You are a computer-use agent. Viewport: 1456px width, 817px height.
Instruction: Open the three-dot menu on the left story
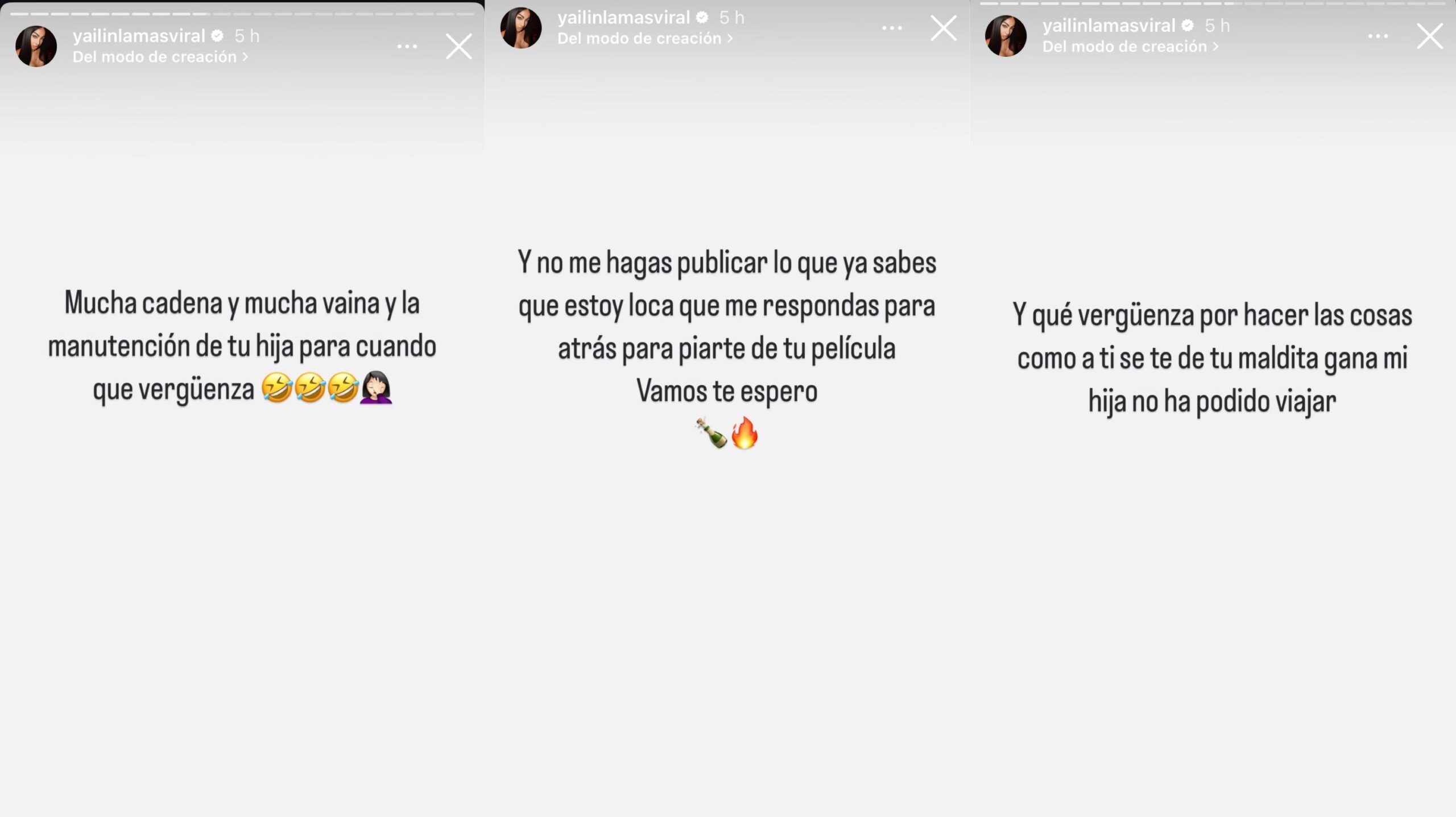coord(407,46)
